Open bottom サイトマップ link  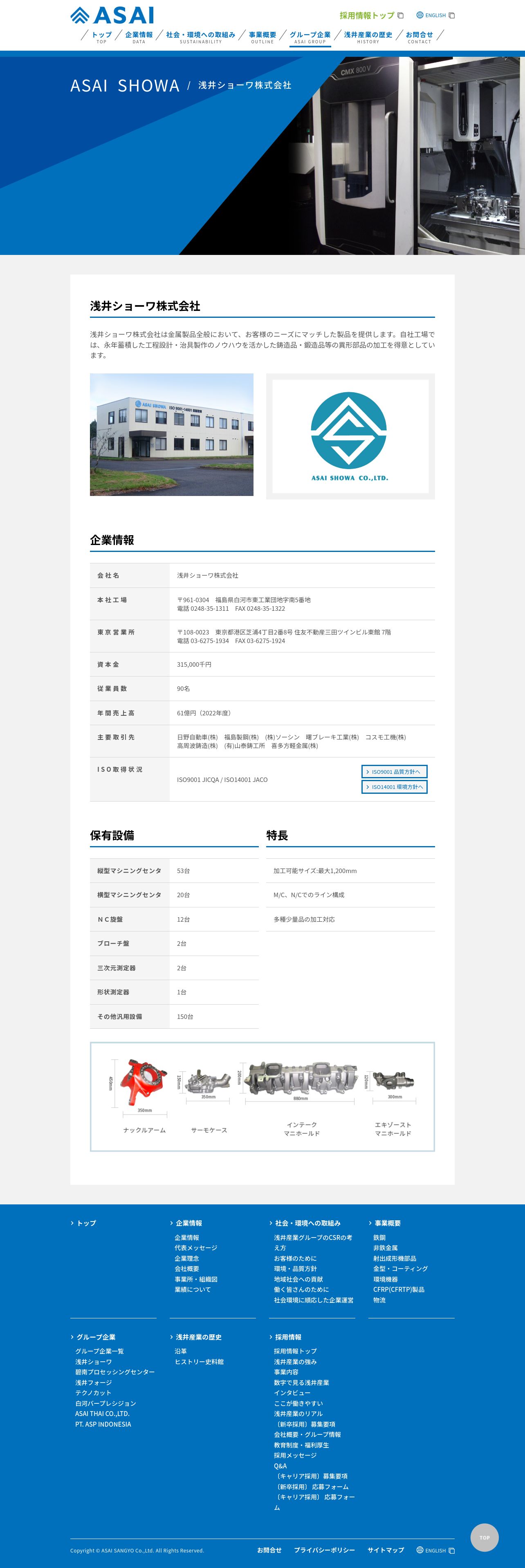click(386, 1550)
